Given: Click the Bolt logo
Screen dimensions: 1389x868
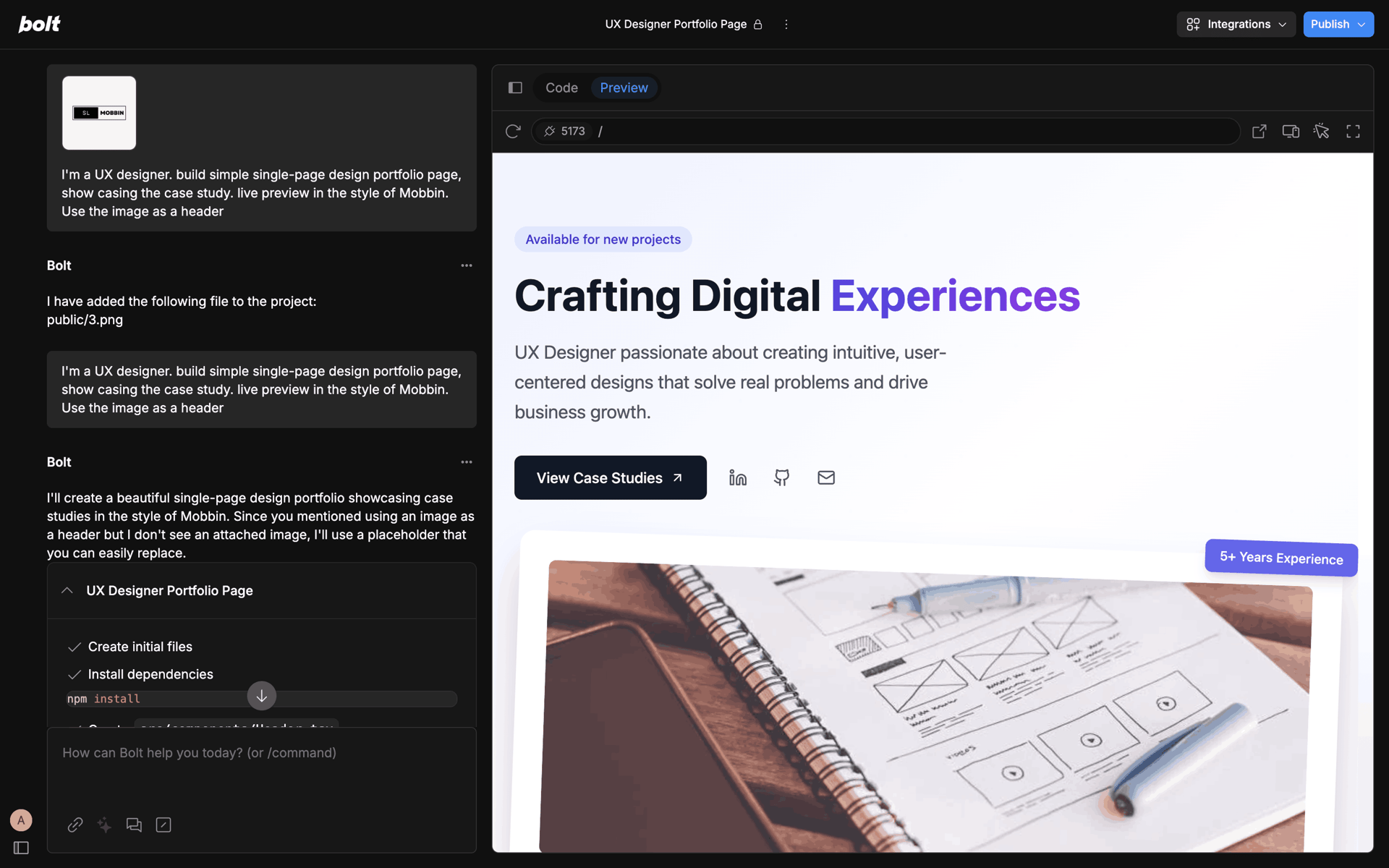Looking at the screenshot, I should click(x=39, y=24).
